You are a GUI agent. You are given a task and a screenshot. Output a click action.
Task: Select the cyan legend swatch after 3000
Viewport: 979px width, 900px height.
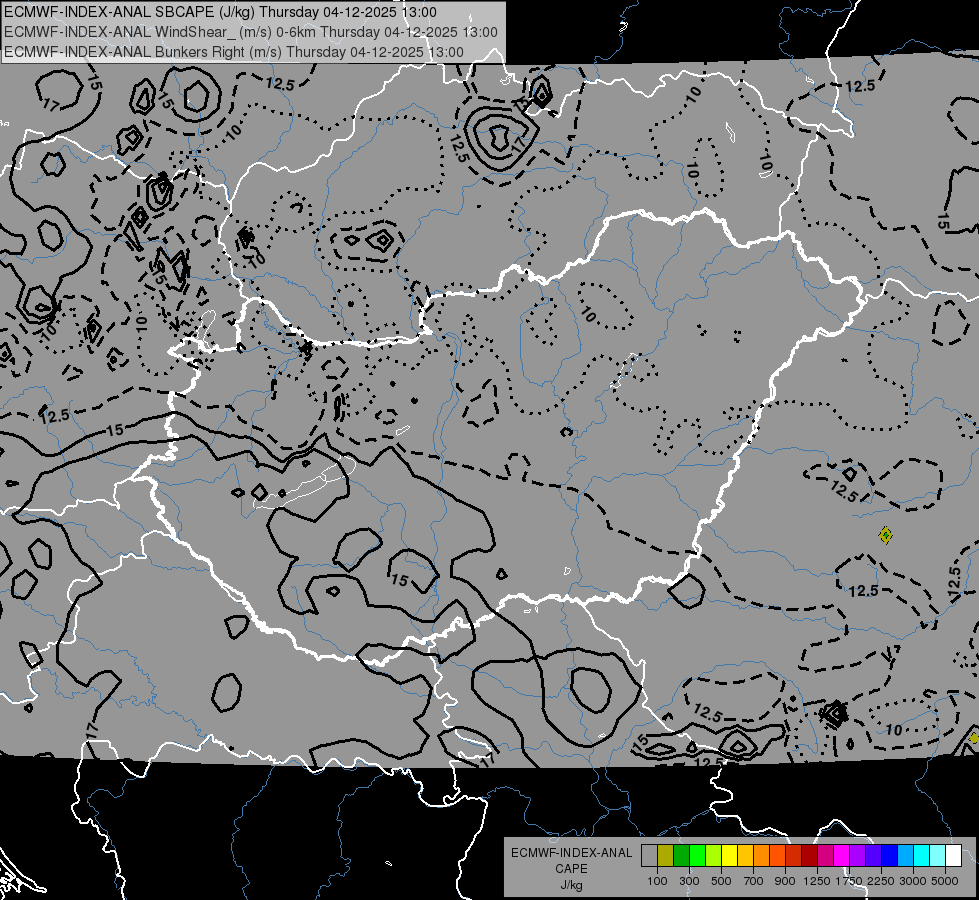click(922, 856)
